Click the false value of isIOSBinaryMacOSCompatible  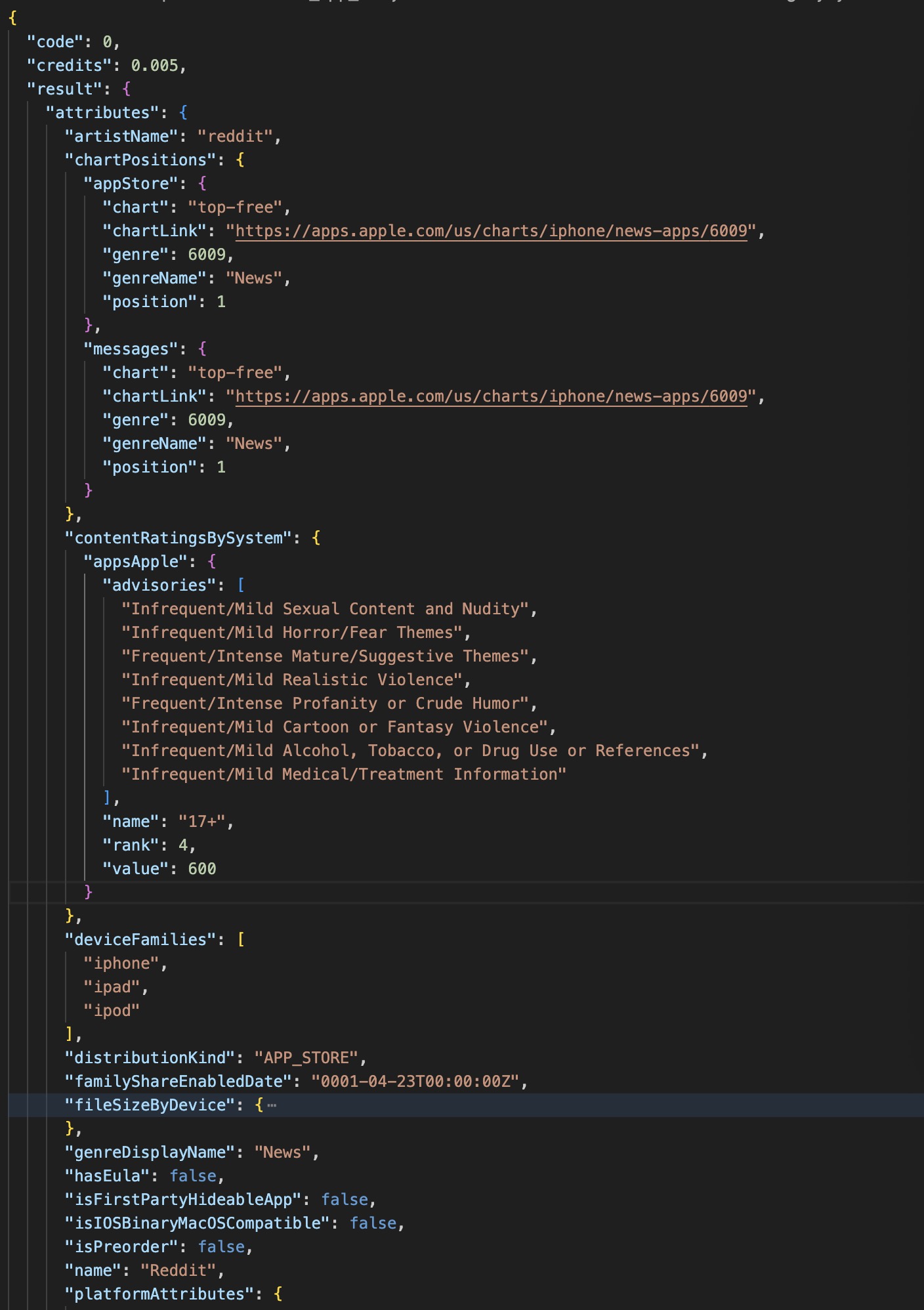click(x=373, y=1223)
